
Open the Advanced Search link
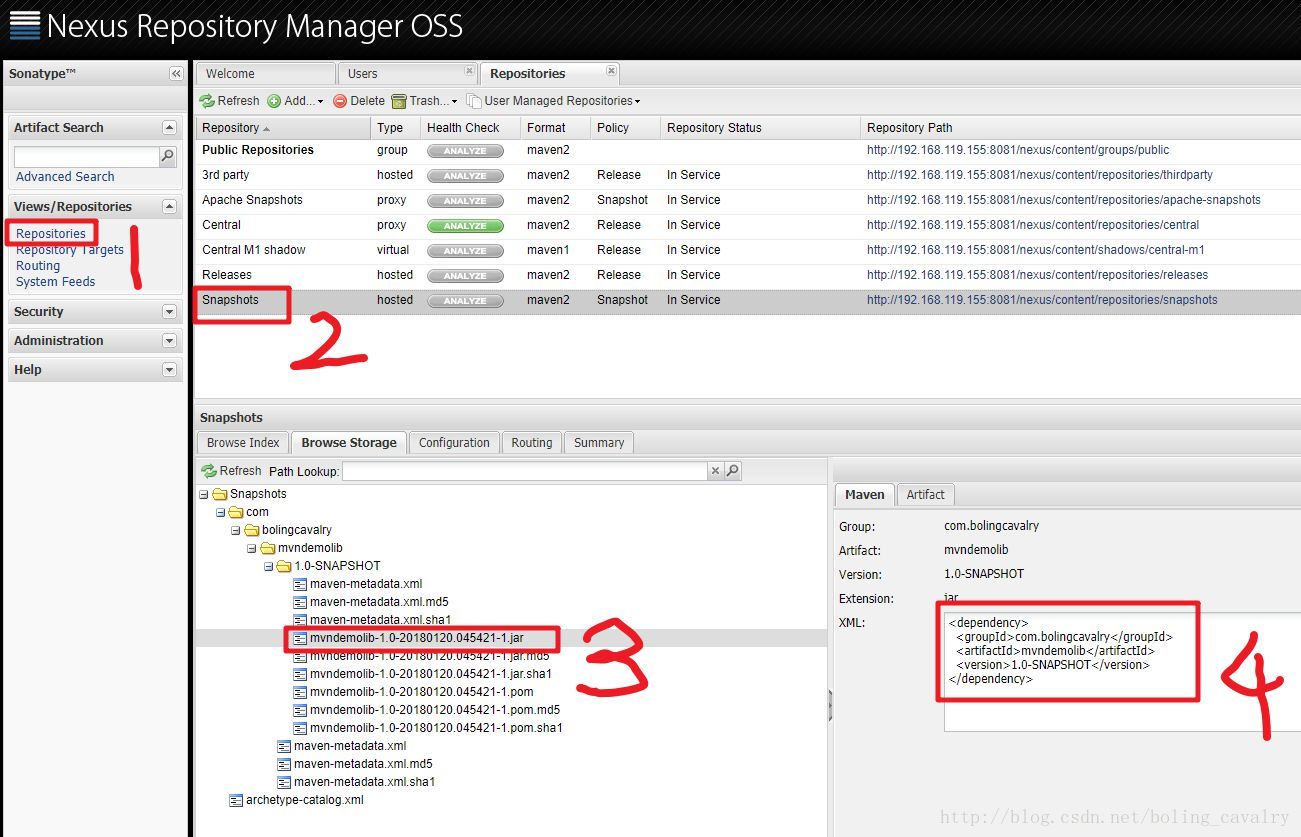pyautogui.click(x=65, y=177)
